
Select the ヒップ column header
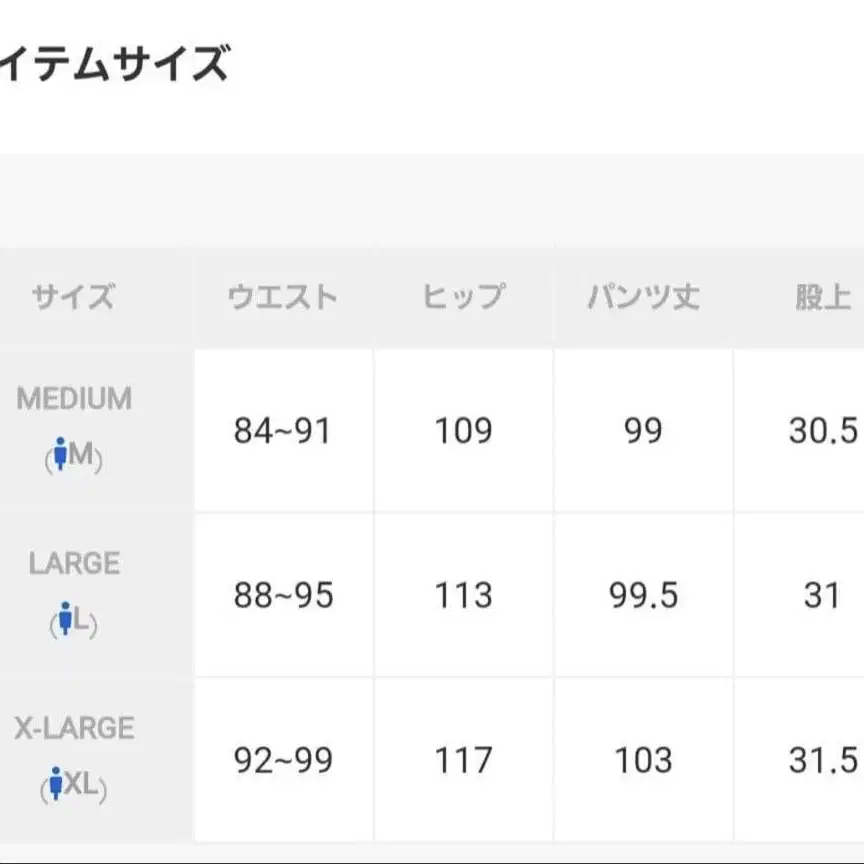tap(463, 297)
